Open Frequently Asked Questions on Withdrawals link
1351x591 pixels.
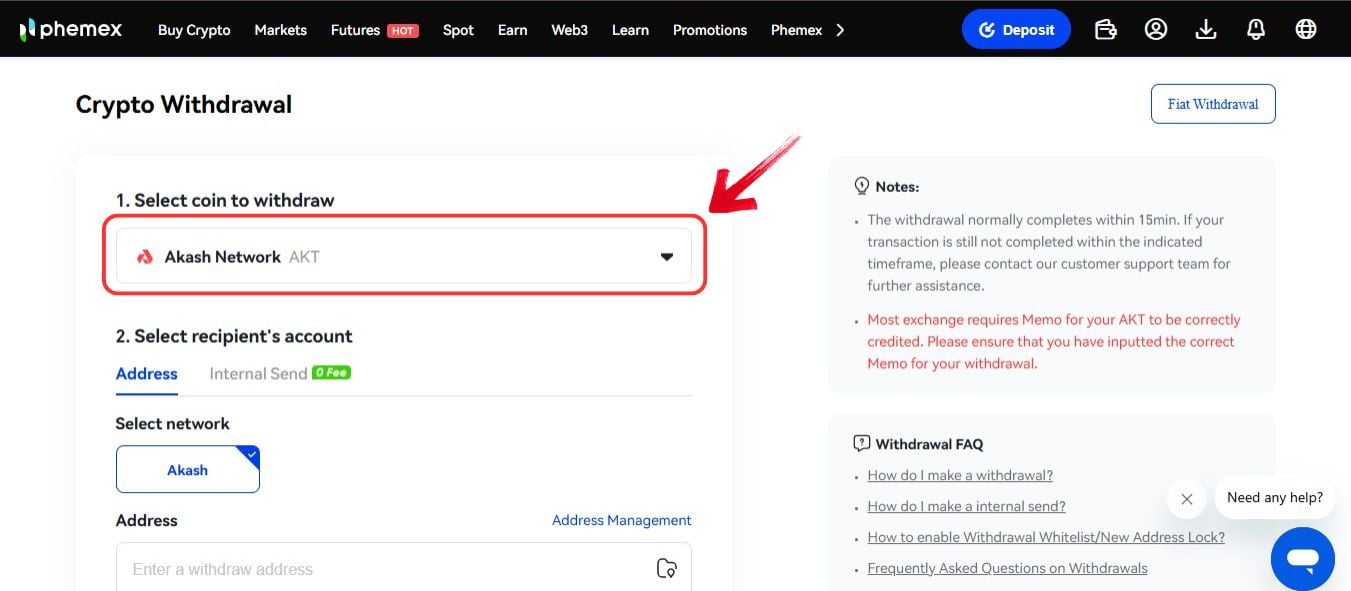coord(1007,568)
